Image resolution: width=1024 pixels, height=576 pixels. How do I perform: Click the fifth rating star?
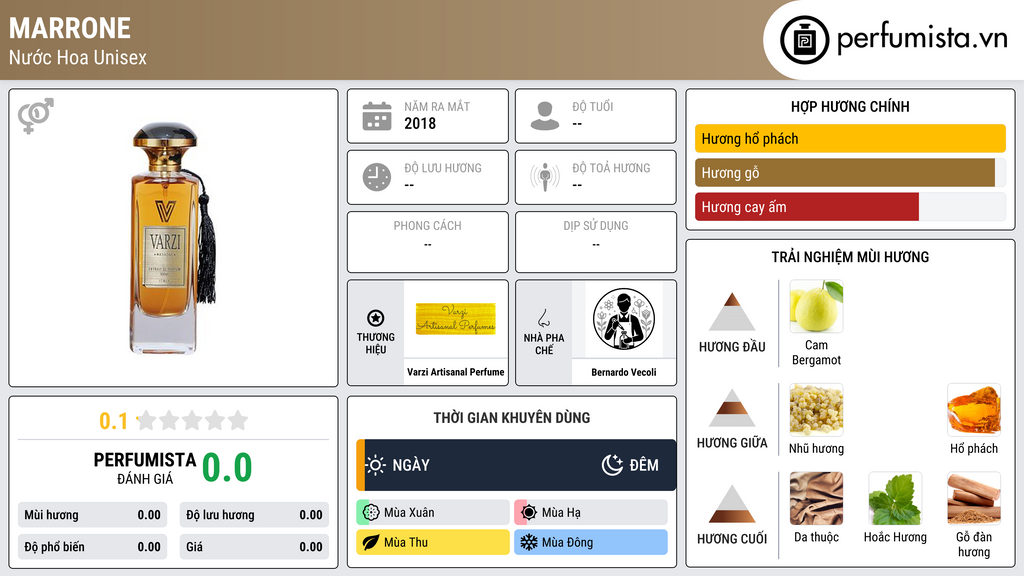tap(238, 420)
